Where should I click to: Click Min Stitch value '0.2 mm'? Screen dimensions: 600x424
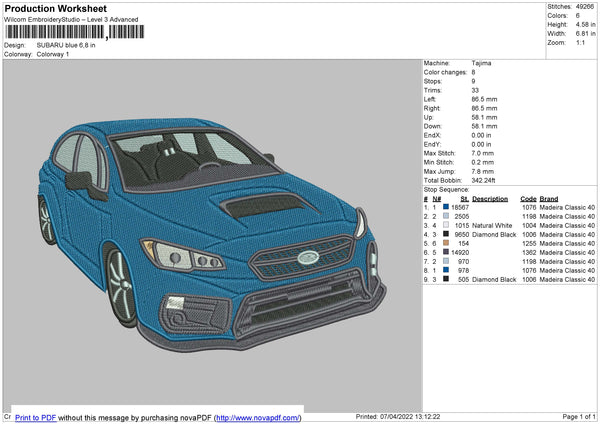[x=483, y=162]
